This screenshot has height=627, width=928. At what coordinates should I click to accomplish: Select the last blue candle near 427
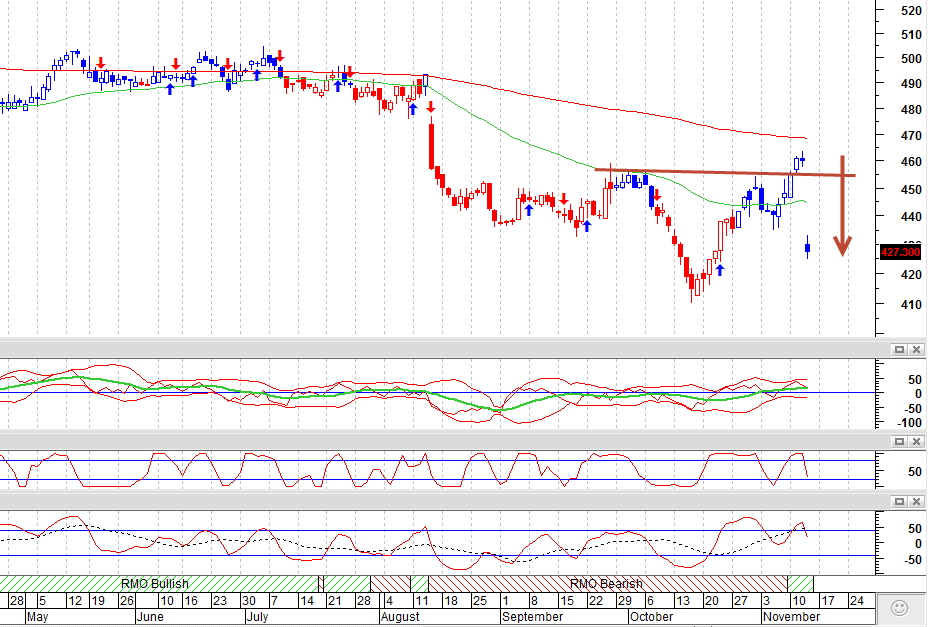pos(807,247)
